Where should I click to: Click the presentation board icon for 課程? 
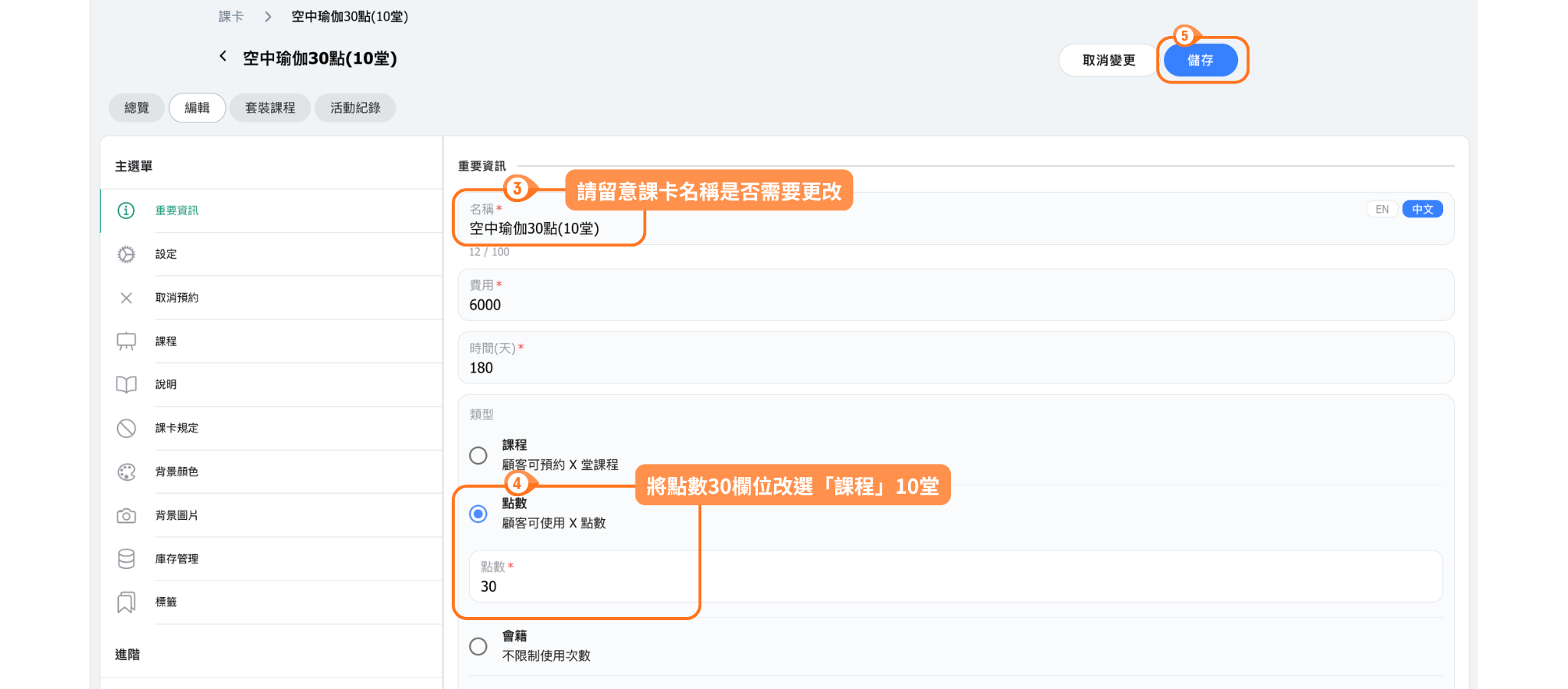(x=126, y=341)
